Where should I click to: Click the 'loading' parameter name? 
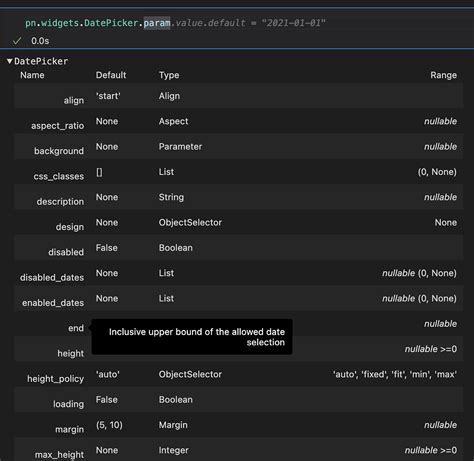click(x=69, y=404)
